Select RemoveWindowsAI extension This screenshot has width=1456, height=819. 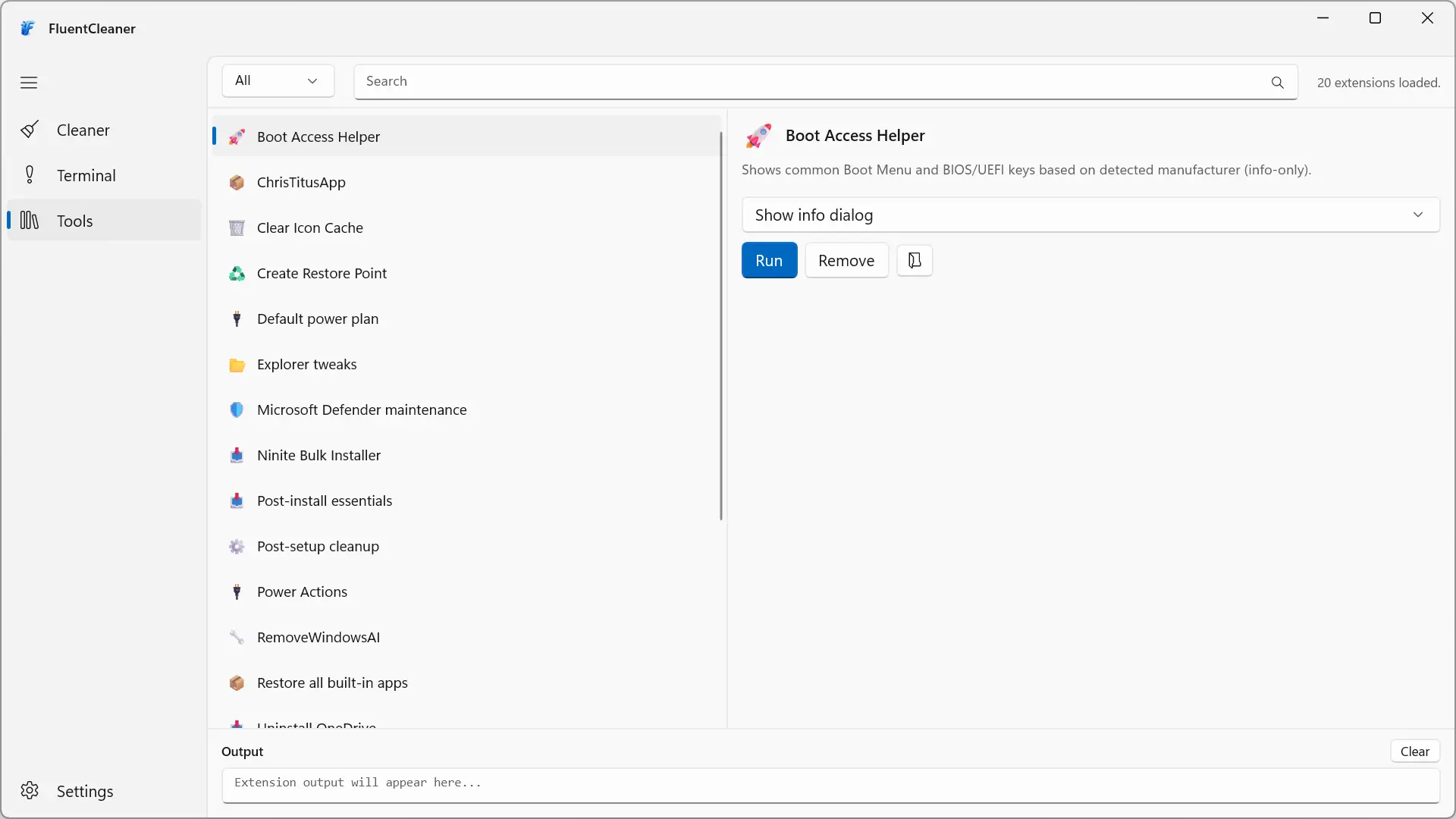(466, 637)
